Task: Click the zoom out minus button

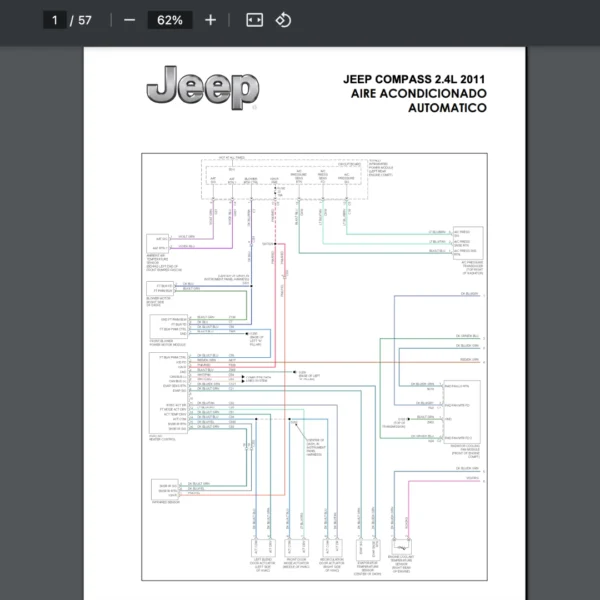Action: pyautogui.click(x=129, y=20)
